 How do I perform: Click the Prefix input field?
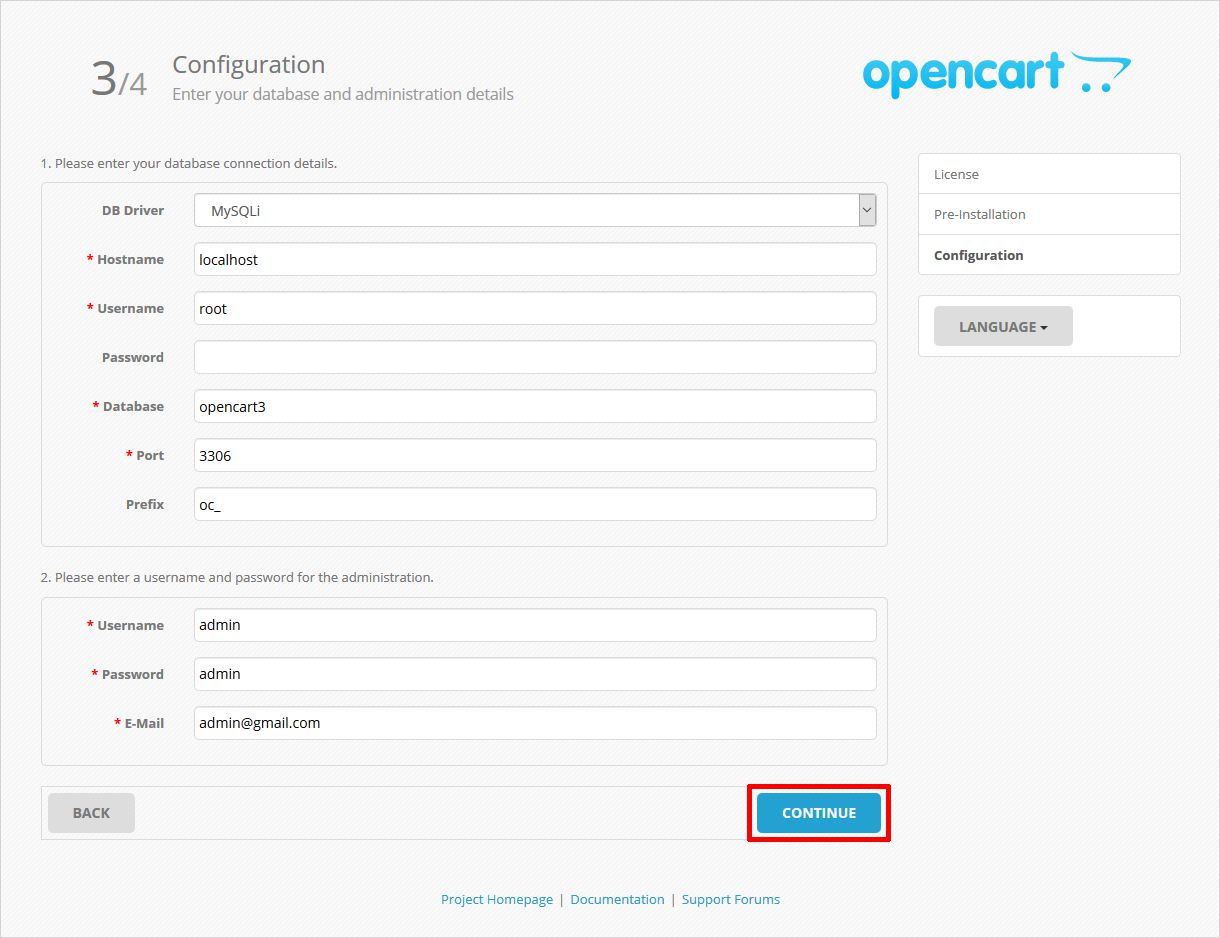535,504
